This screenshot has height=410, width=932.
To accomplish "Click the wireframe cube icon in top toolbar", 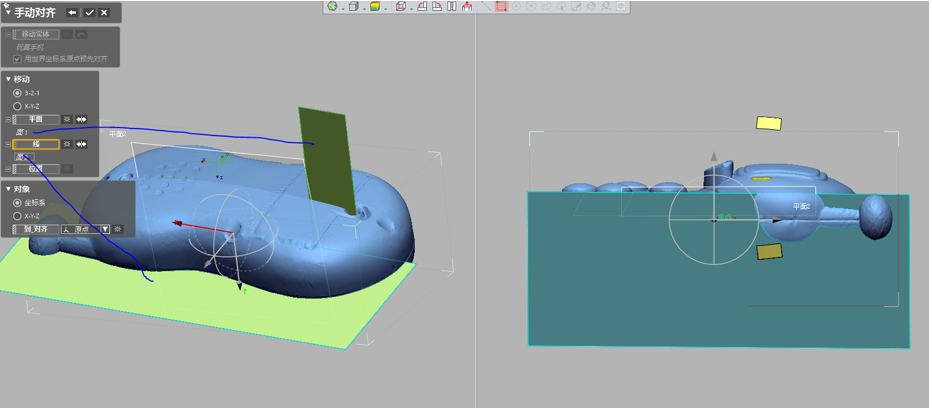I will (354, 6).
